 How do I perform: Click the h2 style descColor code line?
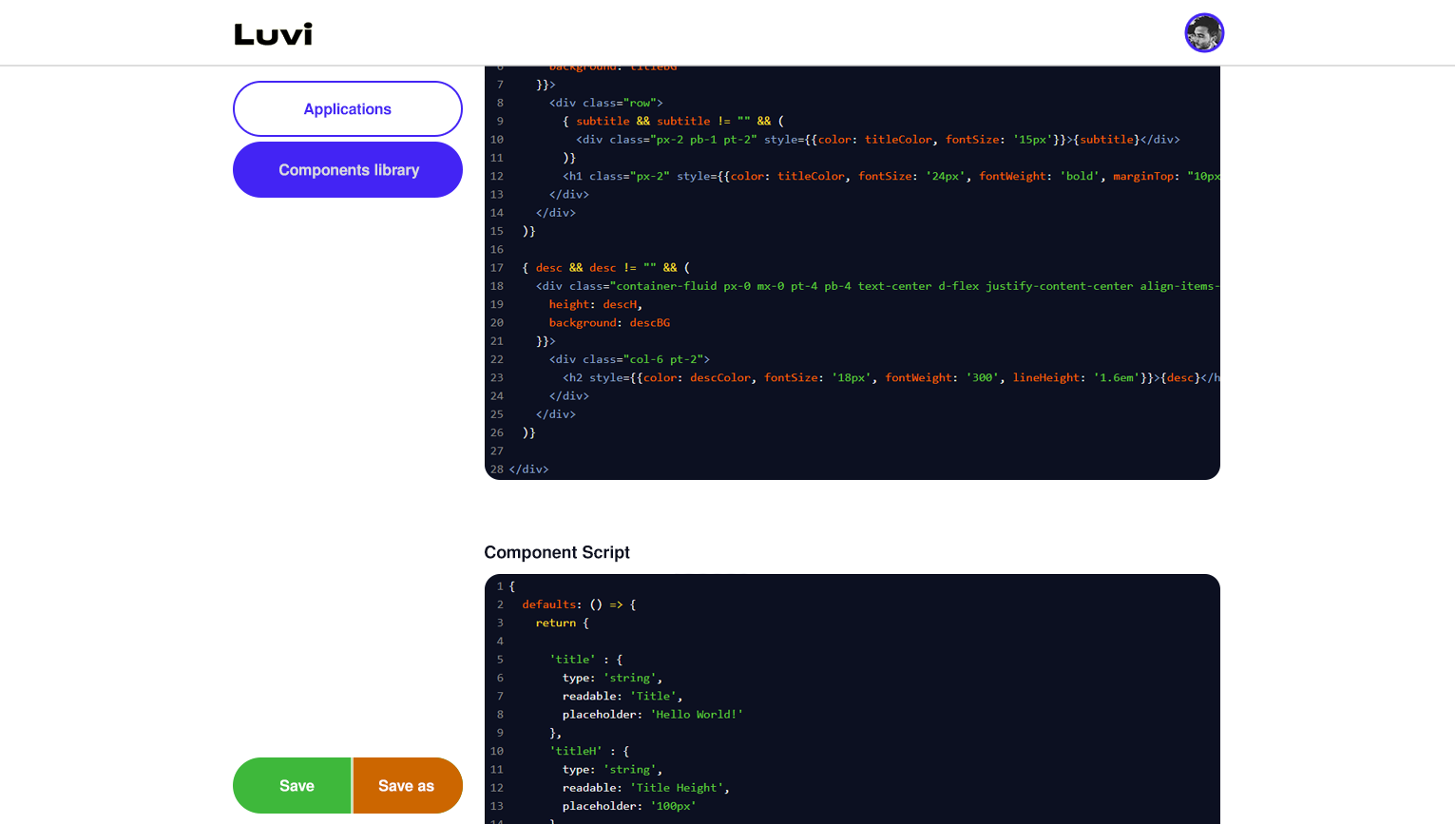click(x=891, y=377)
